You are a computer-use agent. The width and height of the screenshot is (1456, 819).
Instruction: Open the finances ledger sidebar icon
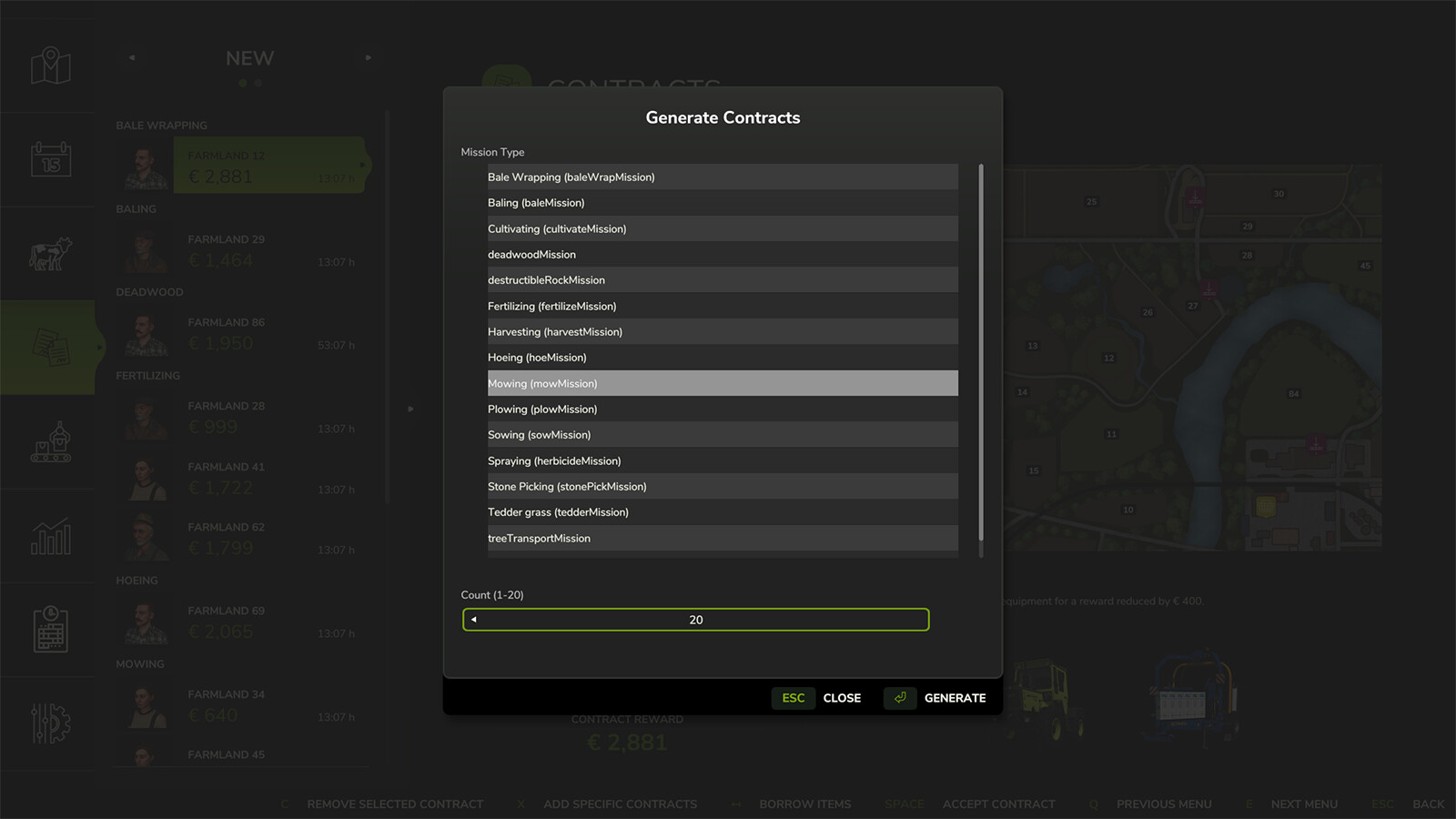pyautogui.click(x=49, y=630)
